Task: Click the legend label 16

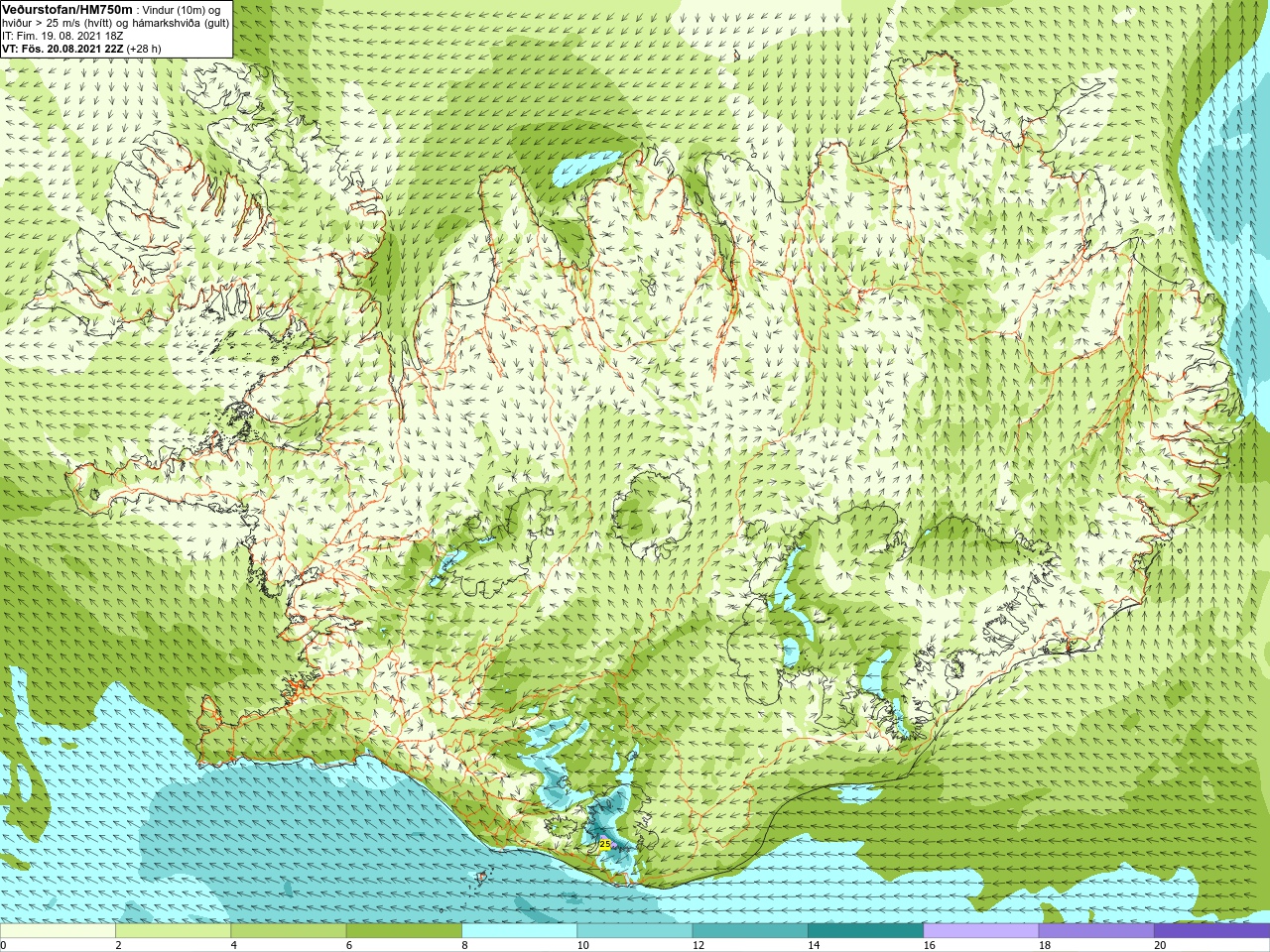Action: pyautogui.click(x=929, y=945)
